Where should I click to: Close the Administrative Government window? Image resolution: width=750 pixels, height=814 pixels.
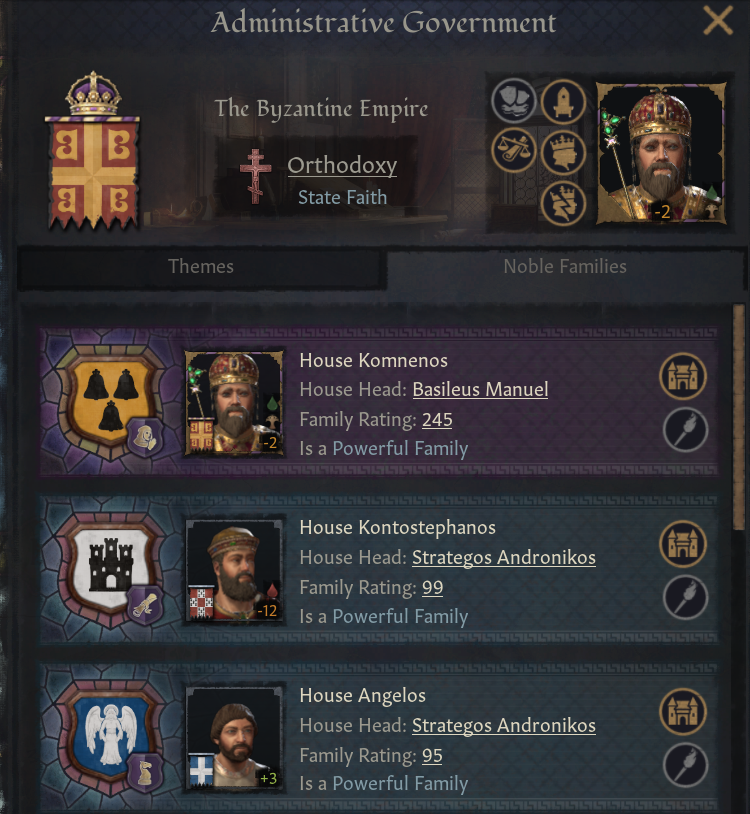[x=717, y=21]
